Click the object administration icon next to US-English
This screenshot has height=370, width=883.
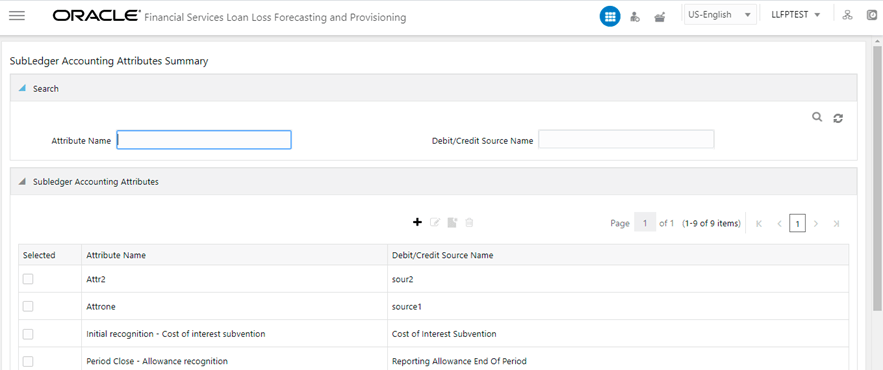point(659,17)
